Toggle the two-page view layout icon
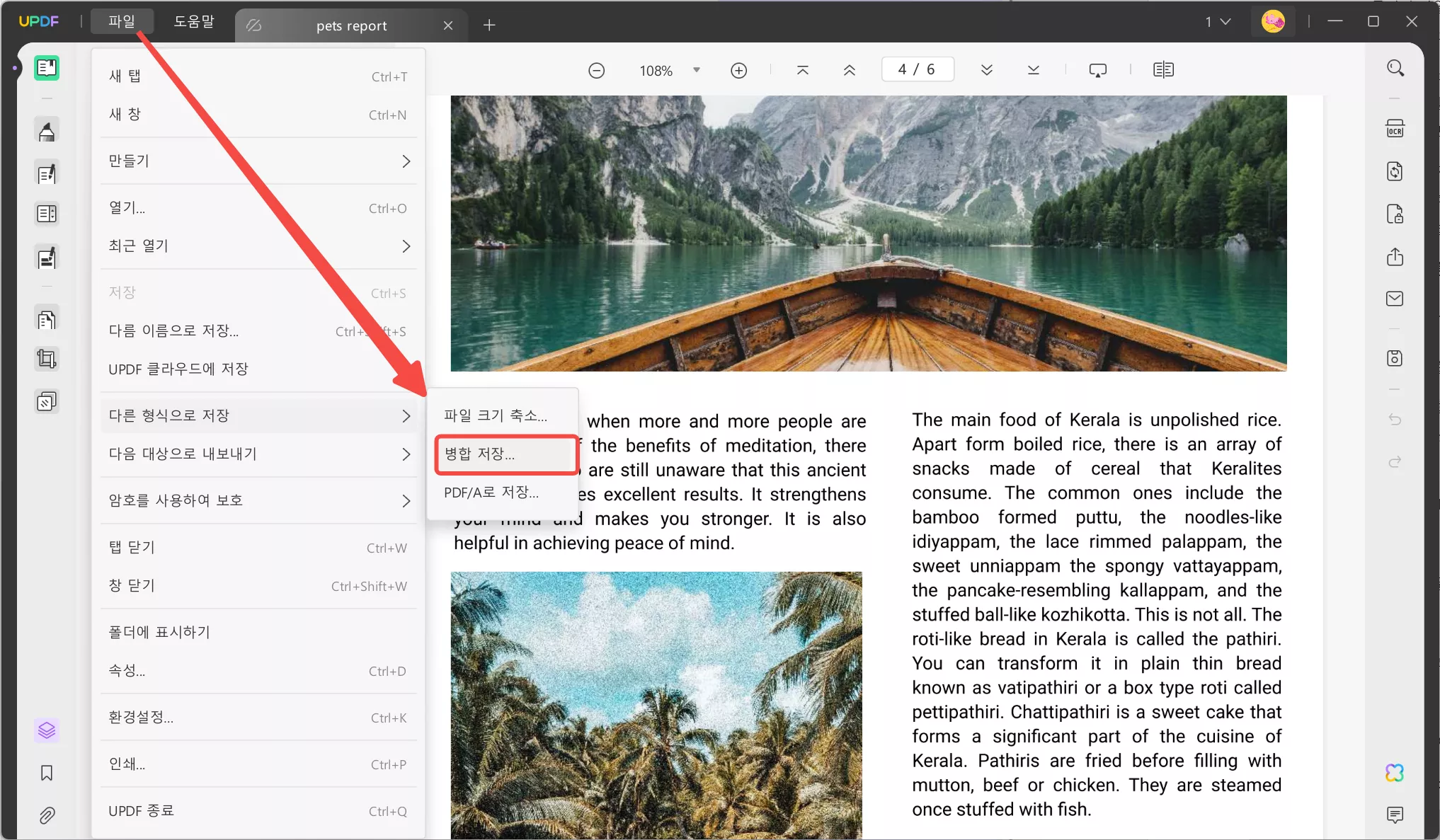Viewport: 1440px width, 840px height. (1163, 70)
